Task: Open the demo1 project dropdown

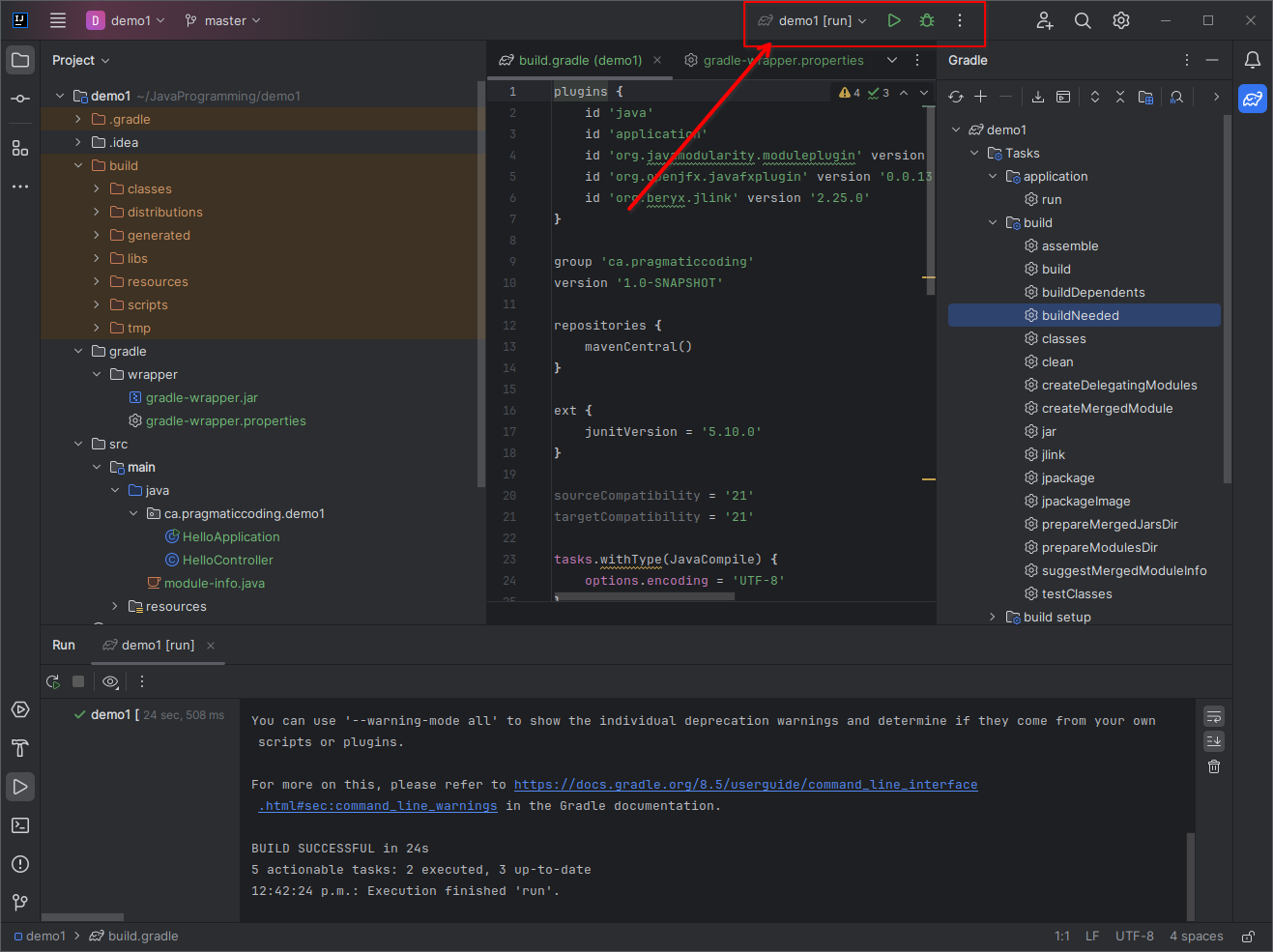Action: [126, 20]
